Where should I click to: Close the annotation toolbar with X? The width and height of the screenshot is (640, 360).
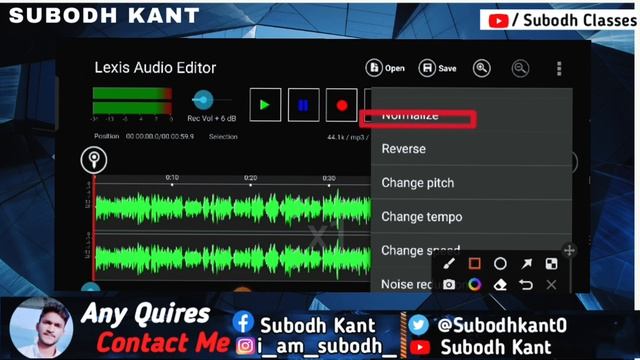point(551,284)
